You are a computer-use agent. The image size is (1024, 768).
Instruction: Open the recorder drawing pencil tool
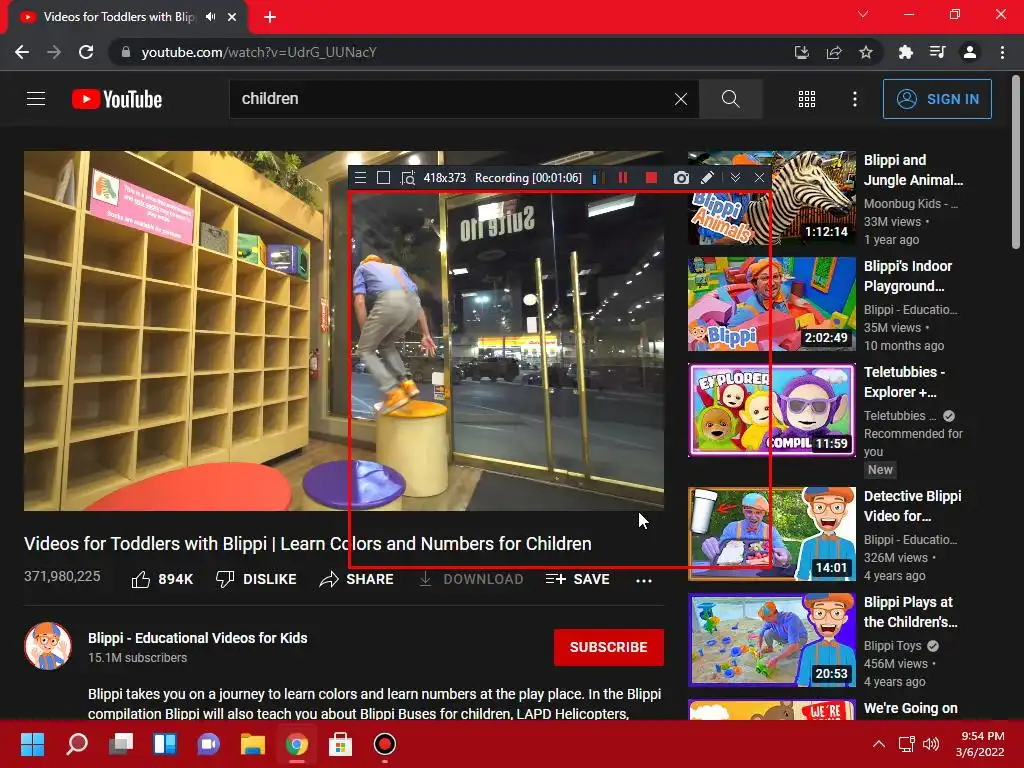(x=707, y=178)
